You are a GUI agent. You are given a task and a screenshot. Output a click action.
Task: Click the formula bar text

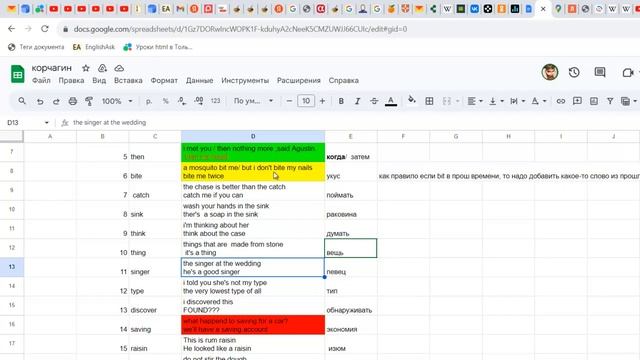109,122
